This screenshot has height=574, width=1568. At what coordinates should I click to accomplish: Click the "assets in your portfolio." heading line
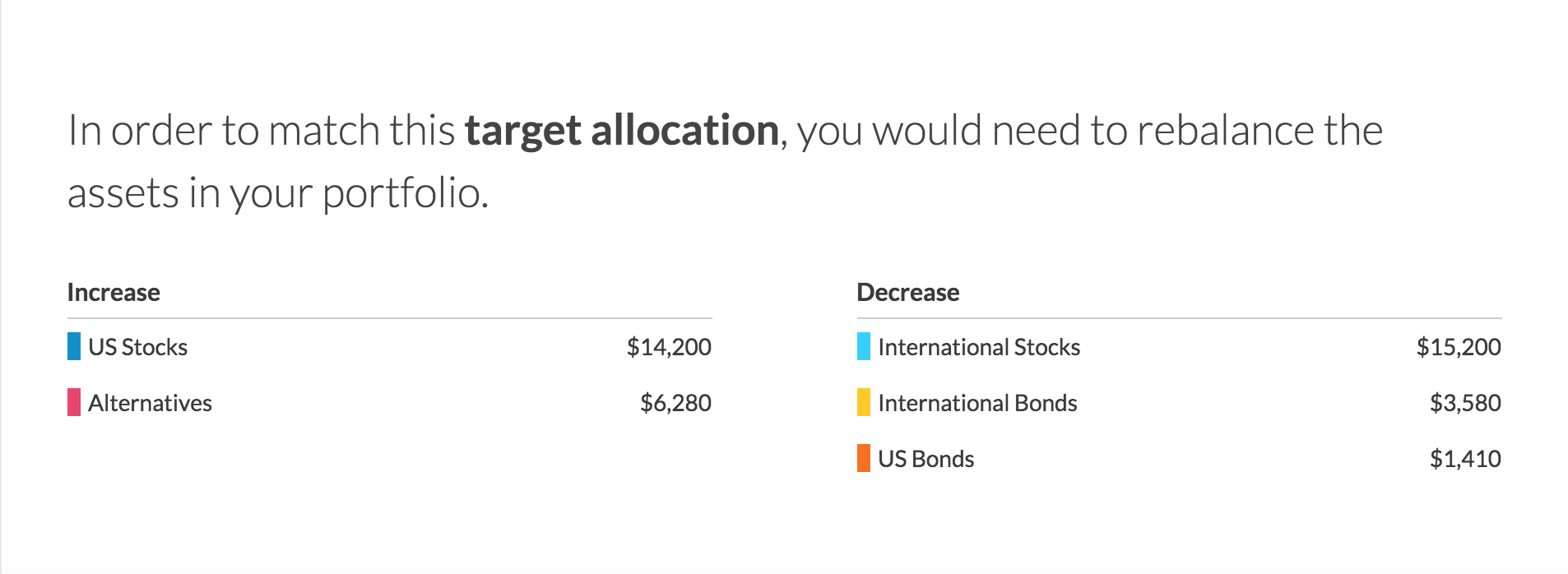point(278,194)
